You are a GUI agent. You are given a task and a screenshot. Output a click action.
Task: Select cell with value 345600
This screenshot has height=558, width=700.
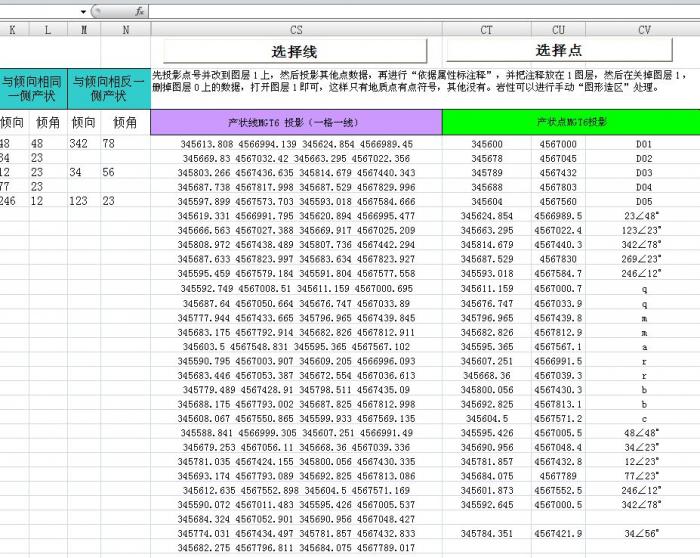(x=487, y=145)
